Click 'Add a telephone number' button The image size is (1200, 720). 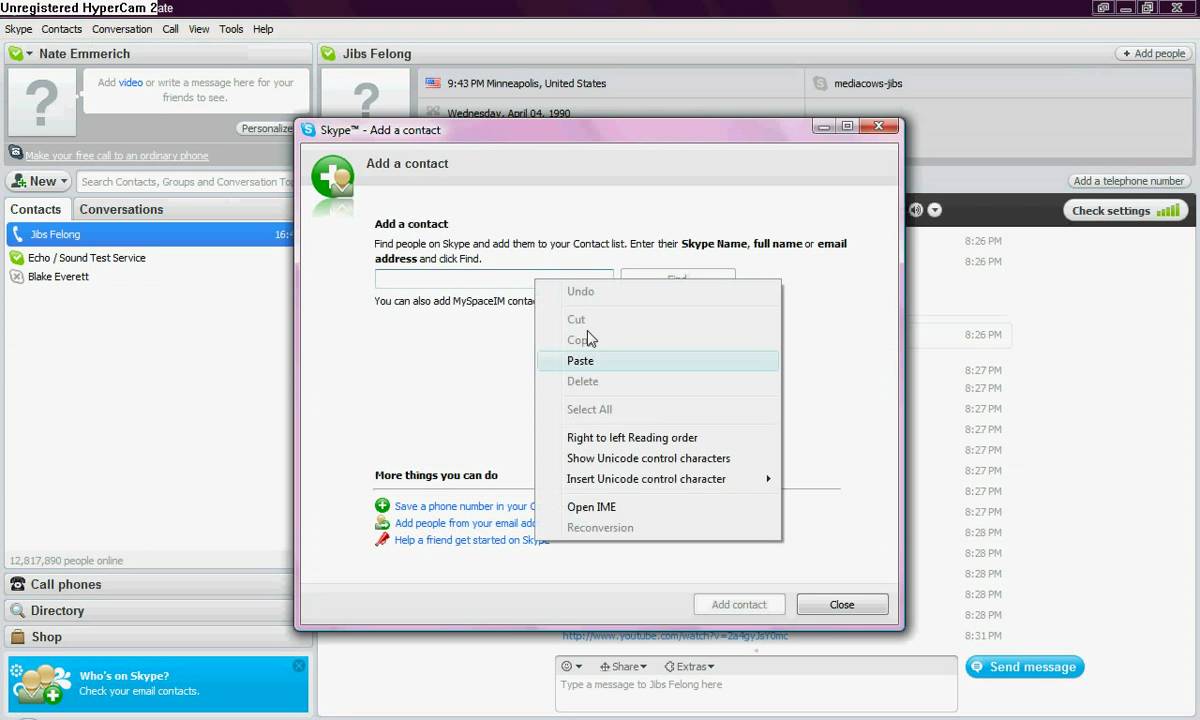(x=1128, y=181)
